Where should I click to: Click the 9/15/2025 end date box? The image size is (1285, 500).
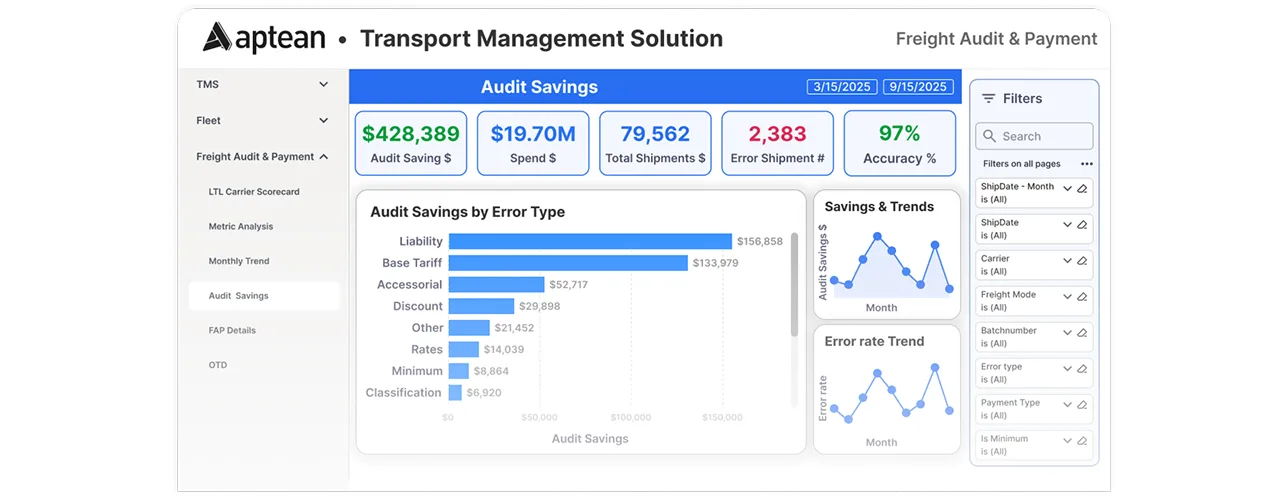(x=917, y=87)
